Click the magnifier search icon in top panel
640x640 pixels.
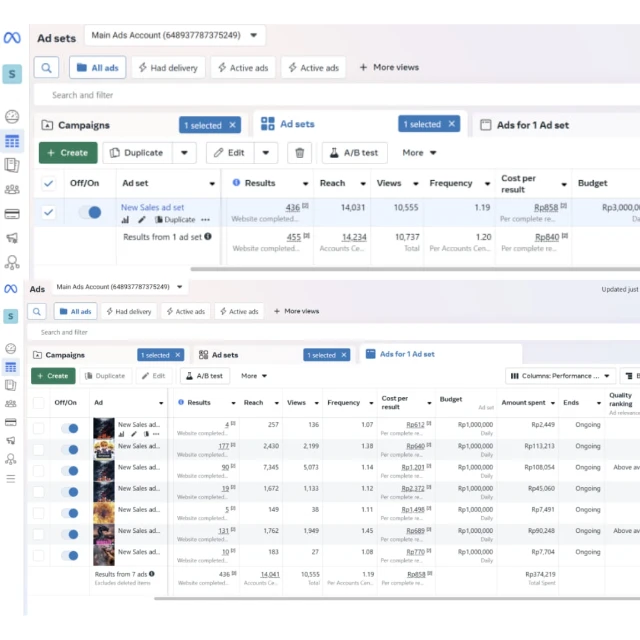46,68
